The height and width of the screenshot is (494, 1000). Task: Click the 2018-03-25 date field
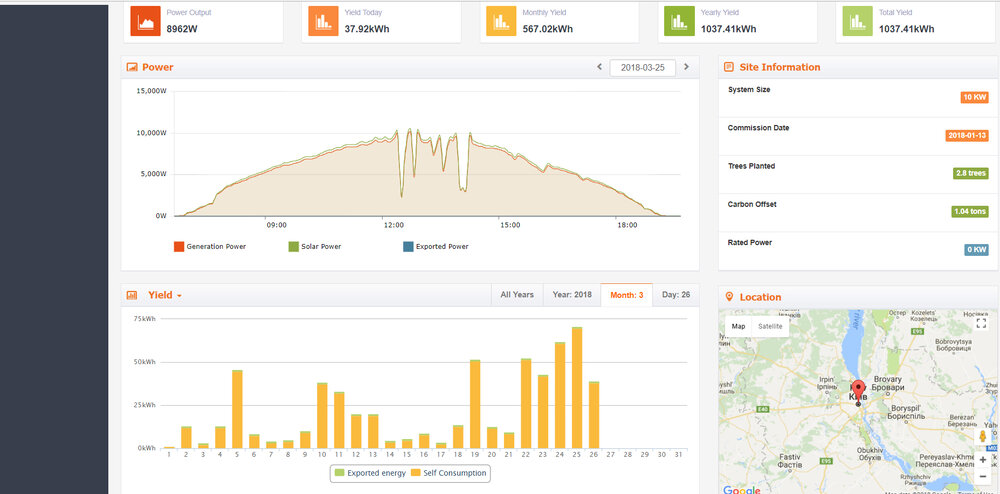642,67
